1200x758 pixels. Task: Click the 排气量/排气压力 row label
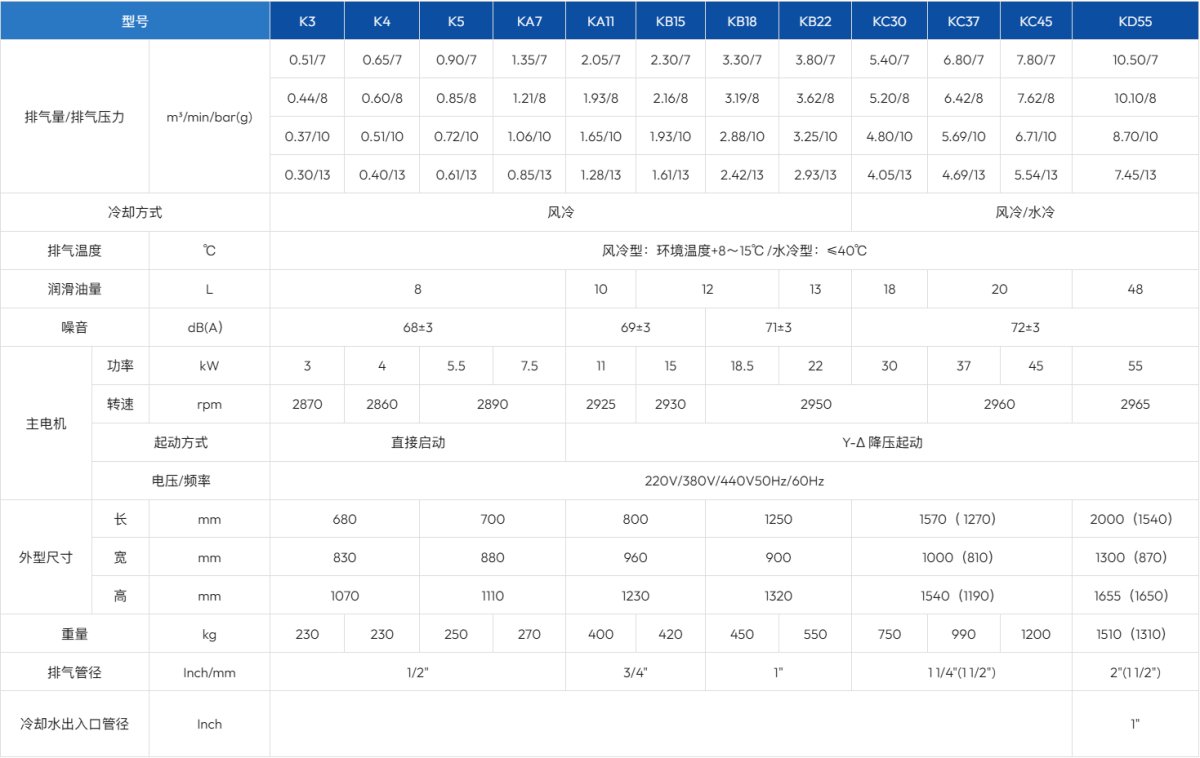[75, 116]
